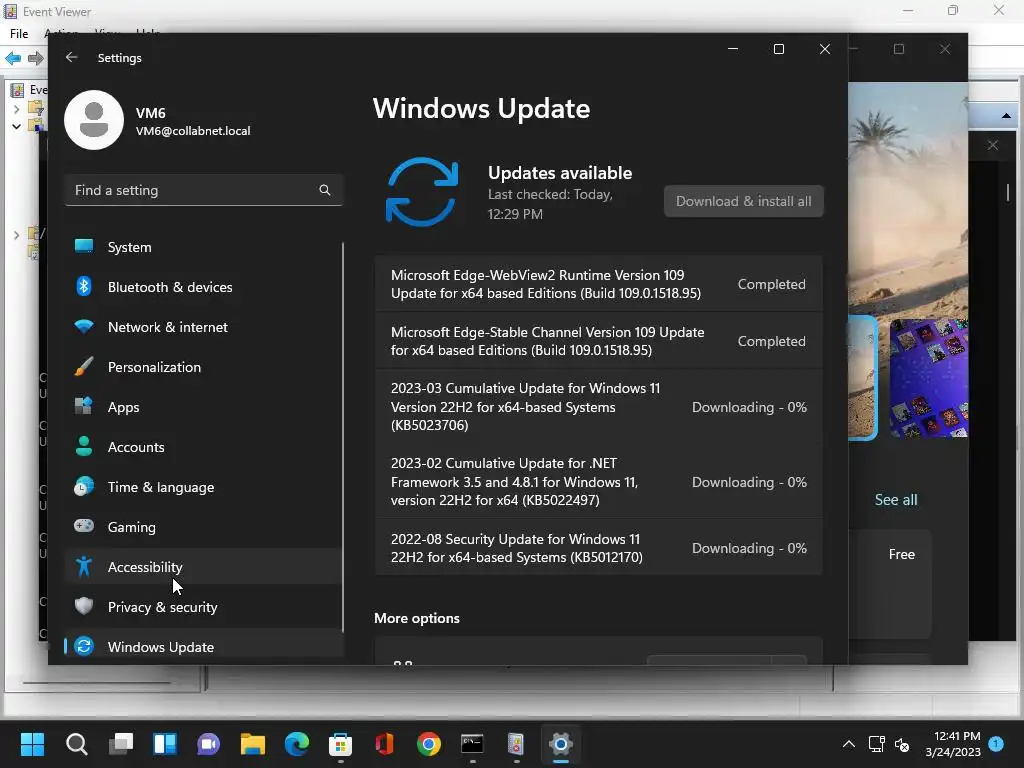
Task: Select Windows Update in sidebar
Action: pos(203,647)
